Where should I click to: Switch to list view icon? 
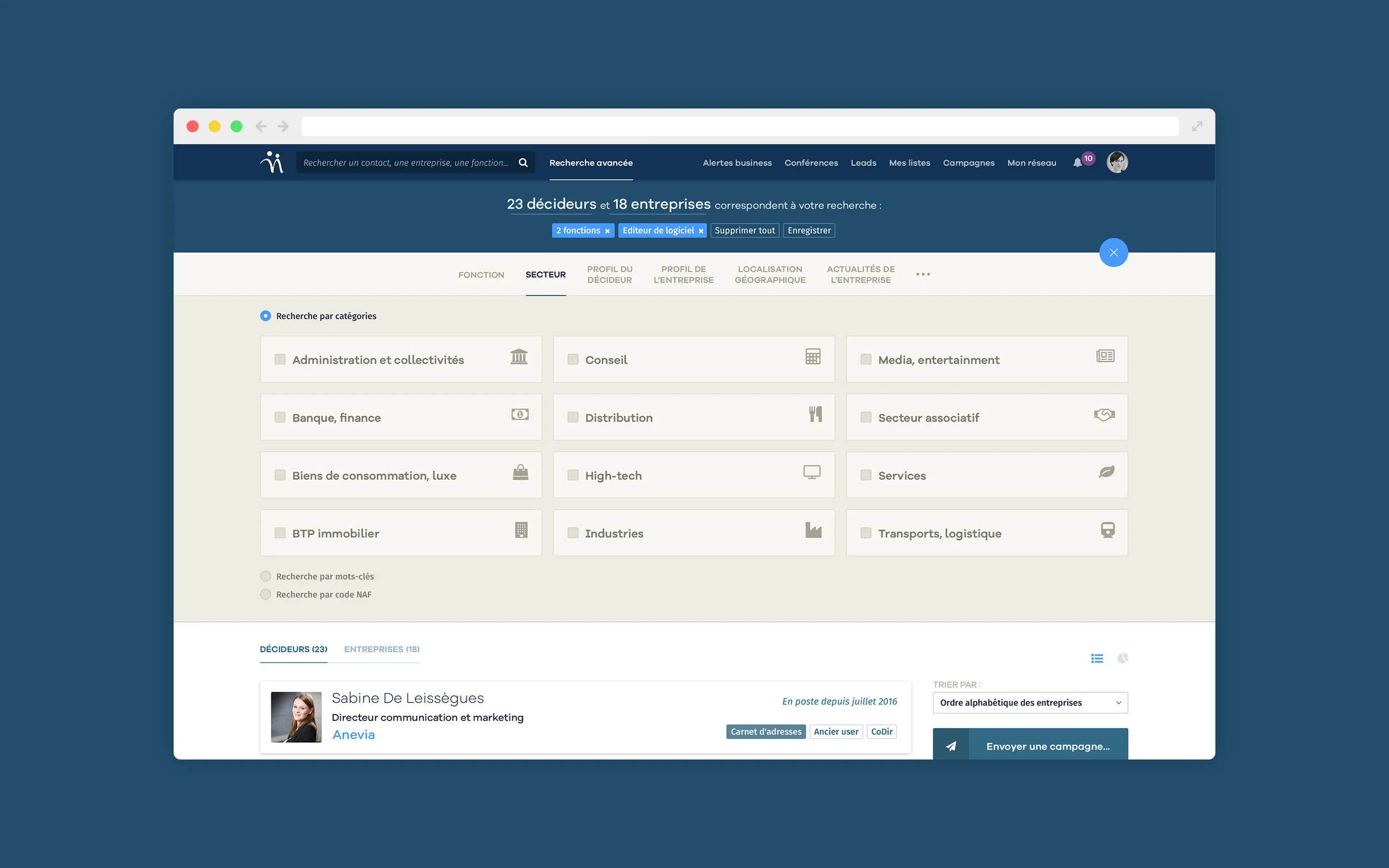1097,659
